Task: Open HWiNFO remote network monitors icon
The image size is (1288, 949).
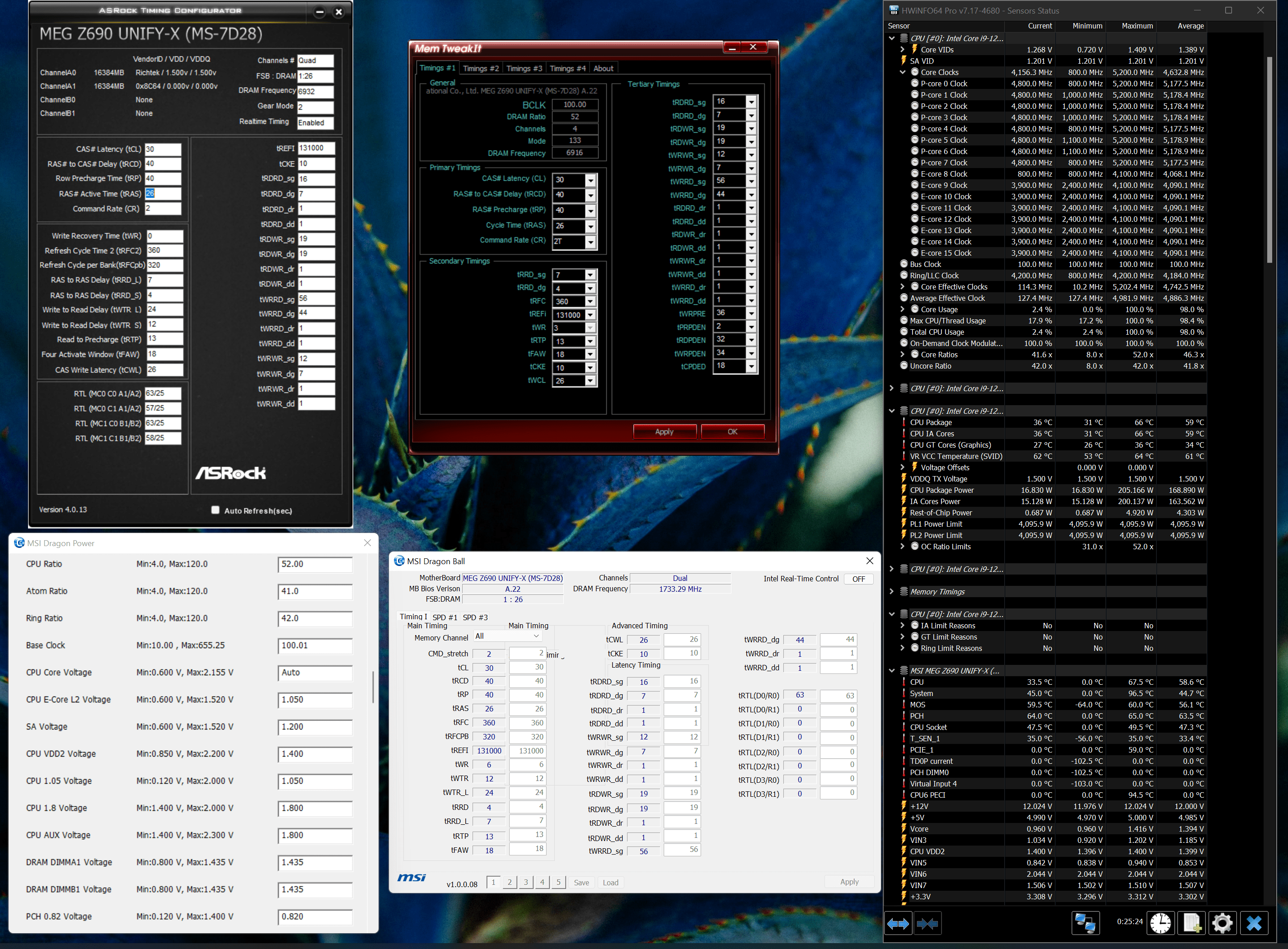Action: (x=1085, y=923)
